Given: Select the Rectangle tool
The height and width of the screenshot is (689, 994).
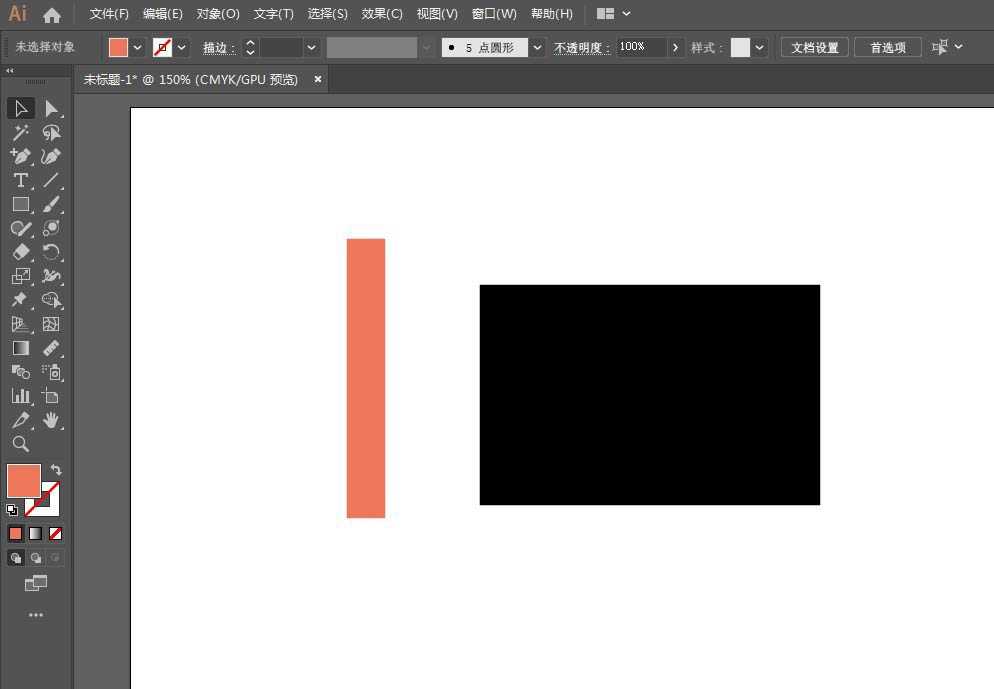Looking at the screenshot, I should tap(20, 204).
